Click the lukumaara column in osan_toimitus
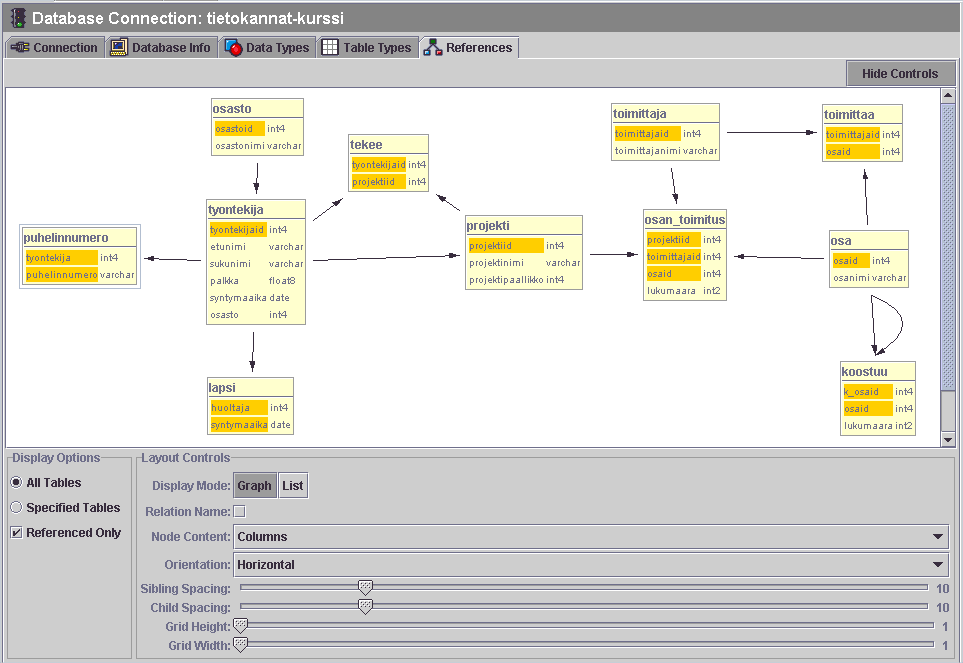The height and width of the screenshot is (663, 963). [x=671, y=291]
